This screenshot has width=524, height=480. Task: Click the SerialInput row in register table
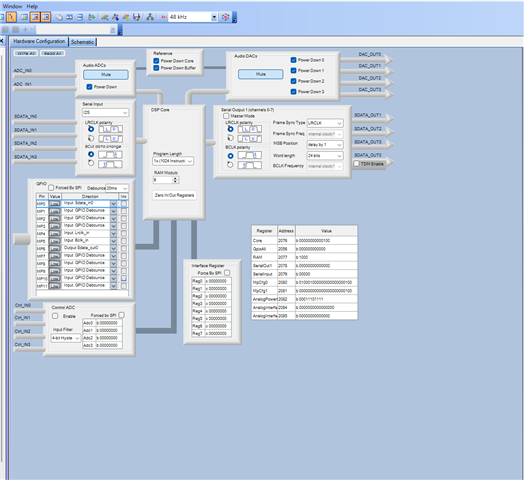pos(304,274)
